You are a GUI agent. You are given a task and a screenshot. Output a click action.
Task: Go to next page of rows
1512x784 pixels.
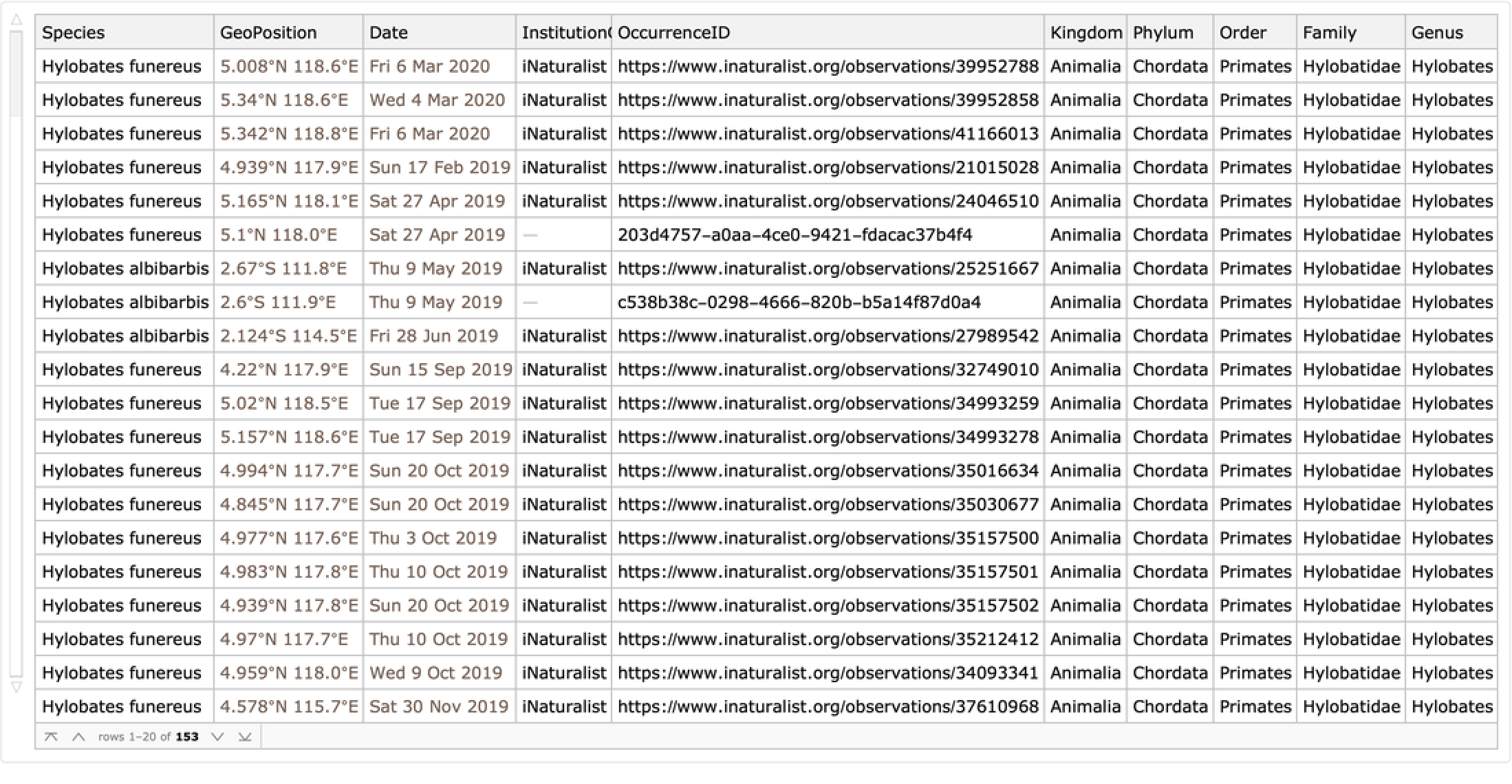[x=217, y=737]
